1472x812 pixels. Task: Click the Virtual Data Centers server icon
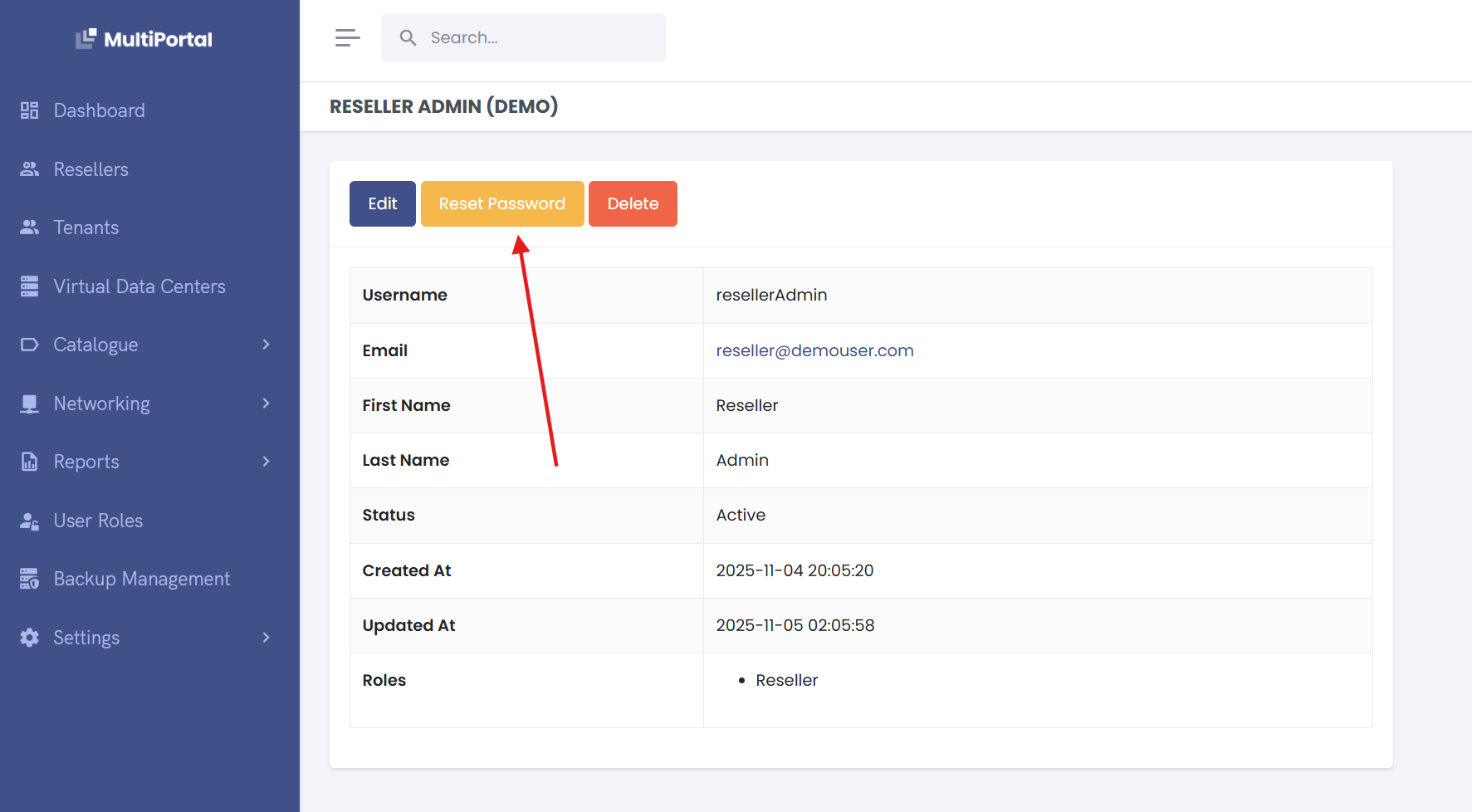coord(30,286)
